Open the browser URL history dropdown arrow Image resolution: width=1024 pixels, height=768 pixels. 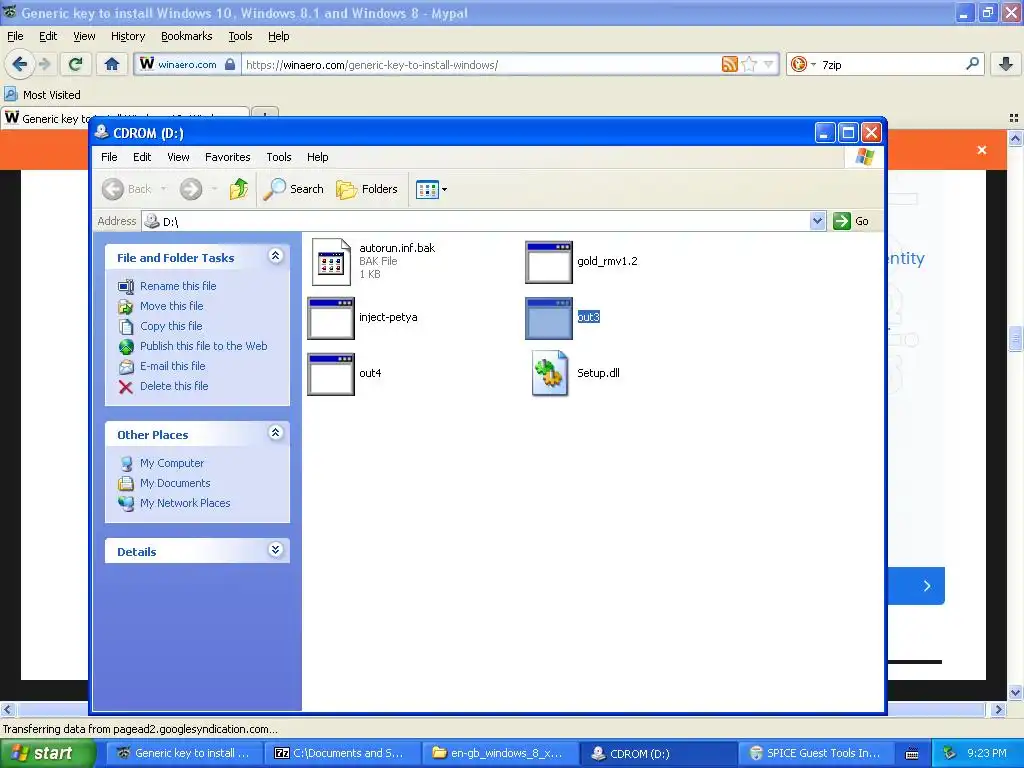[769, 64]
